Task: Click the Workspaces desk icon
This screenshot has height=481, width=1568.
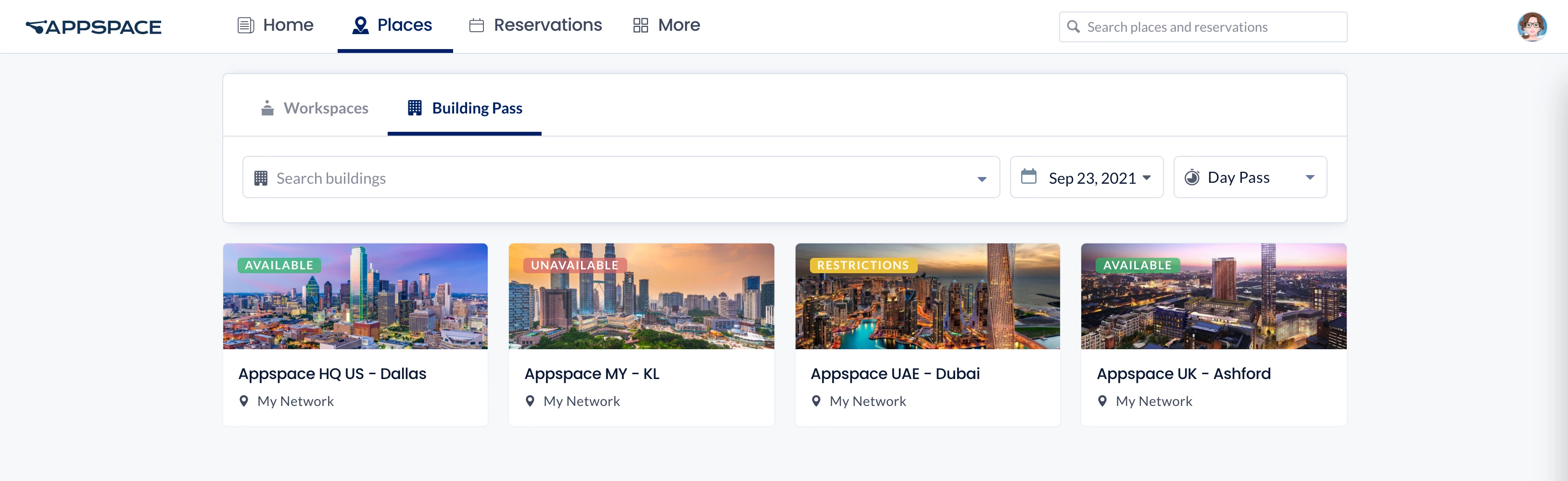Action: (267, 108)
